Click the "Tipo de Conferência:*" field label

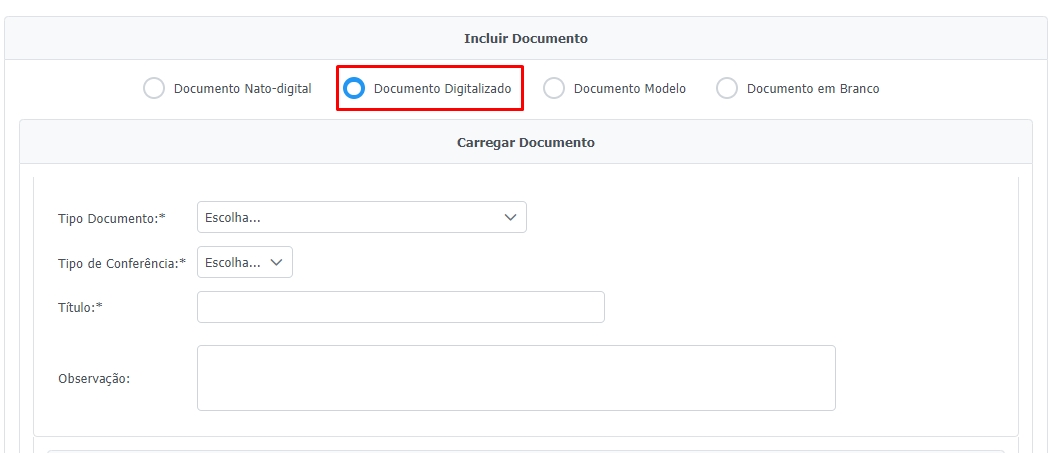coord(122,263)
